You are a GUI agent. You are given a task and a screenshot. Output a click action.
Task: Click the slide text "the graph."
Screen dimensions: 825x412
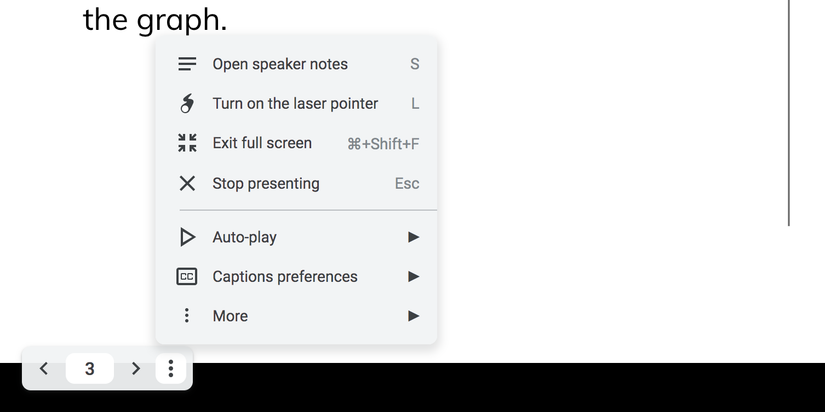pos(154,18)
